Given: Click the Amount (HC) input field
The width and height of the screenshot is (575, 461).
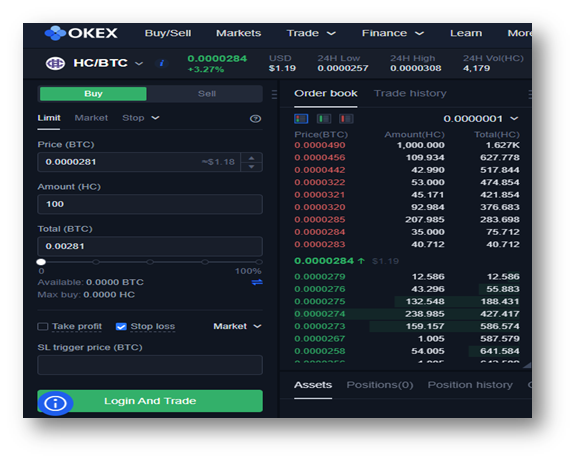Looking at the screenshot, I should [150, 204].
